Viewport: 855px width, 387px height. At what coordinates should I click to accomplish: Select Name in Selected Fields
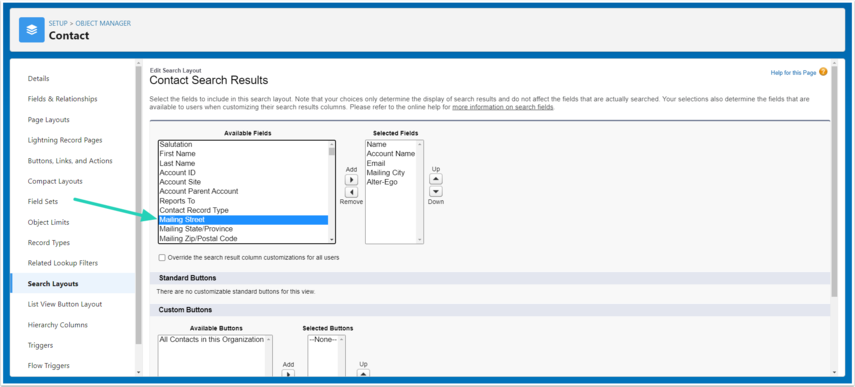click(391, 144)
